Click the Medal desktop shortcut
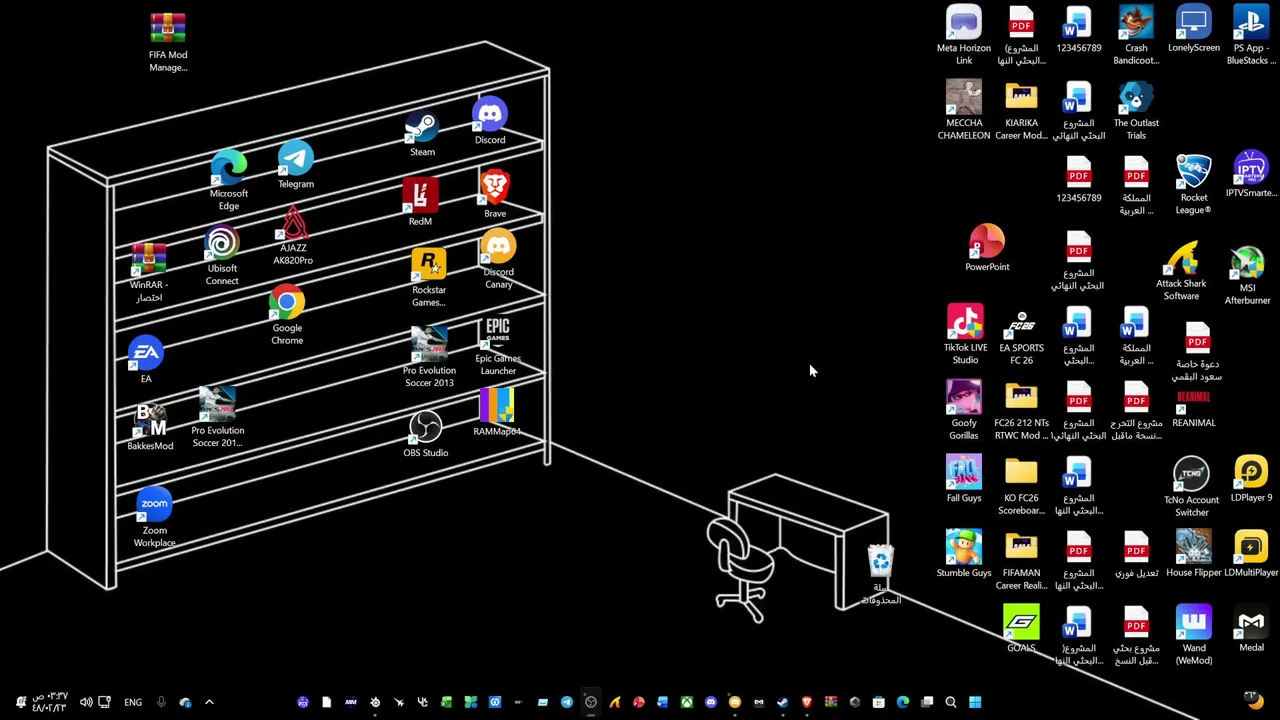 (1251, 629)
